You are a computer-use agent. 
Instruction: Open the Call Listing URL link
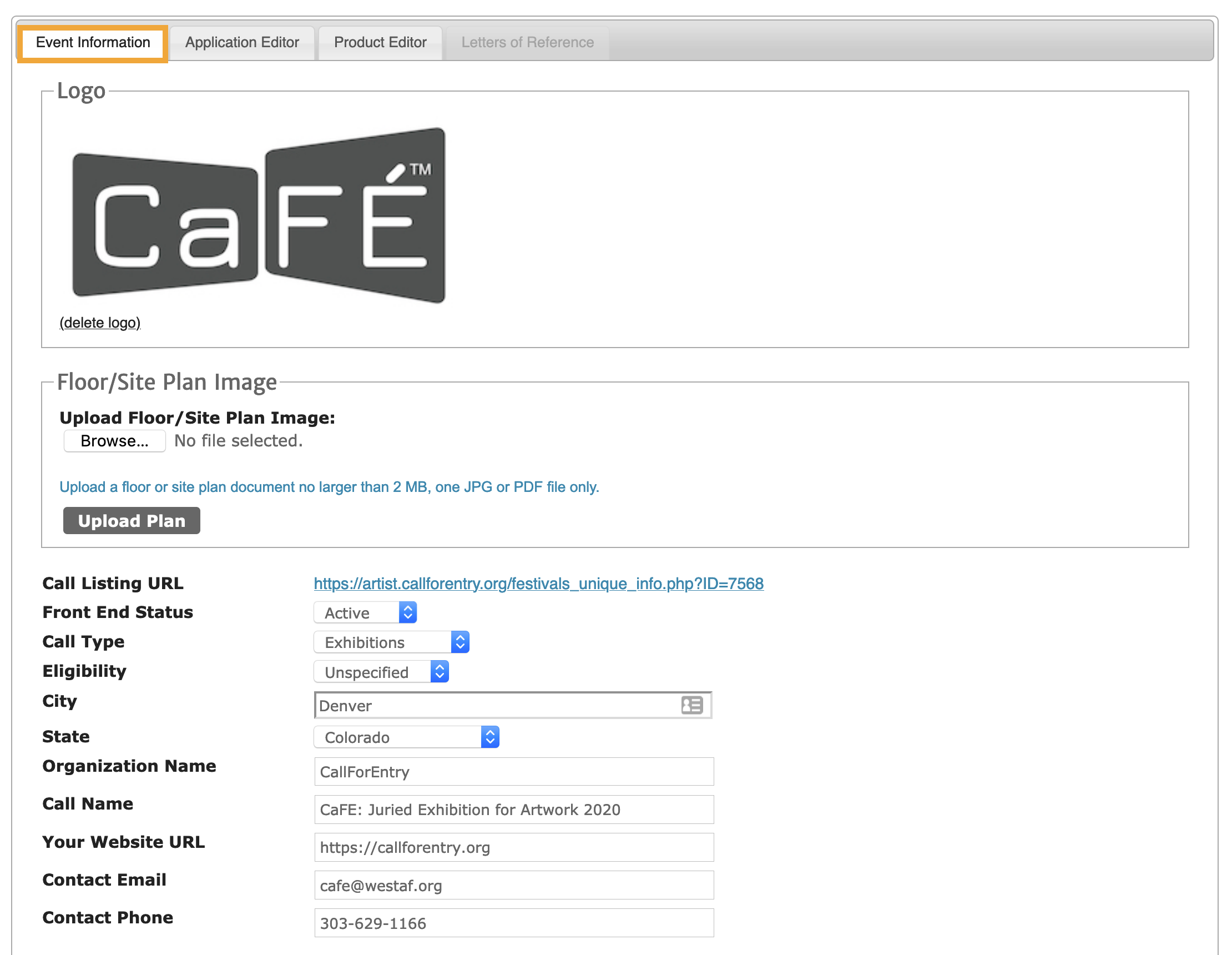[x=539, y=584]
